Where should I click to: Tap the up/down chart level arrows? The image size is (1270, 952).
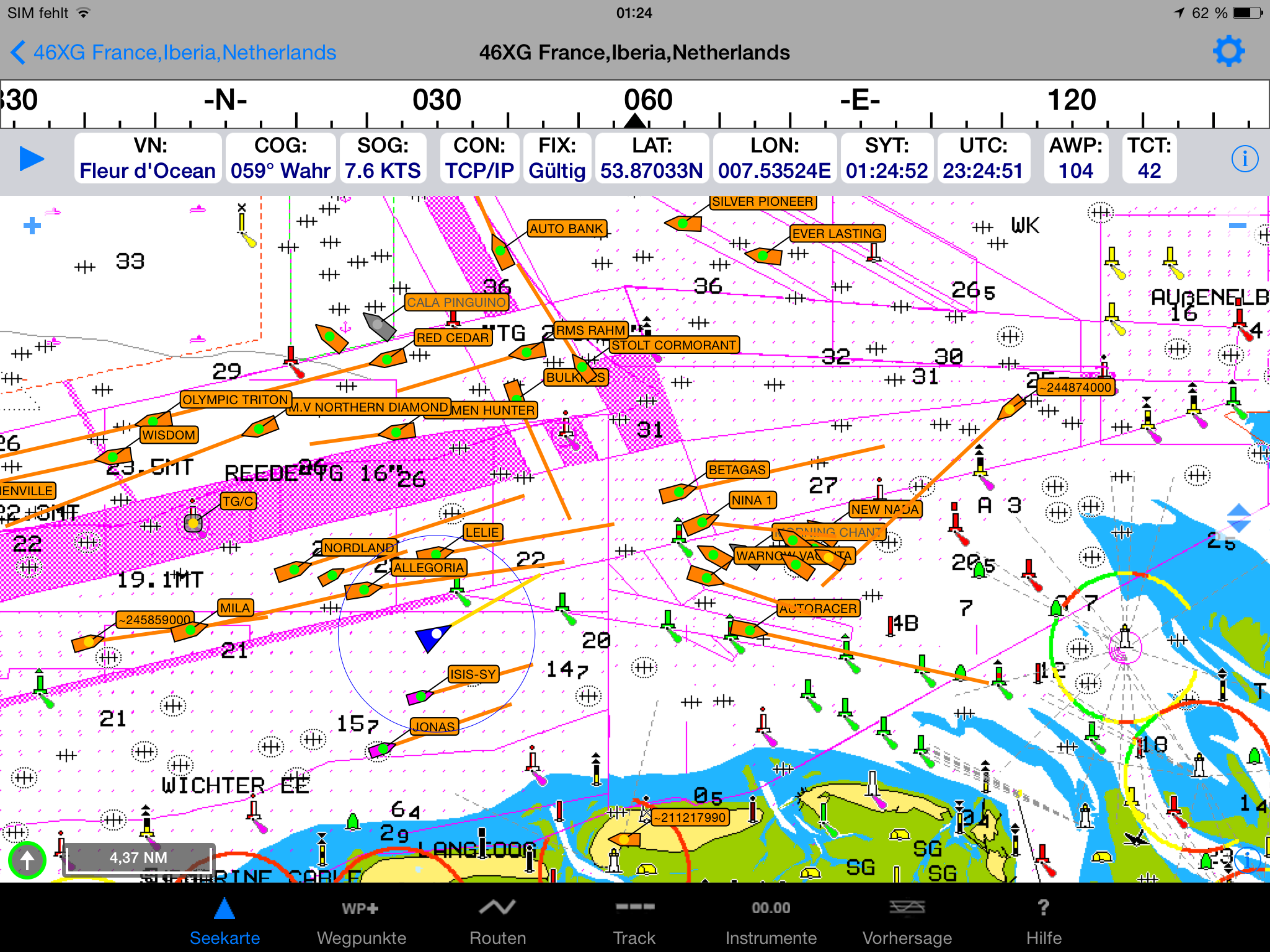tap(1238, 518)
